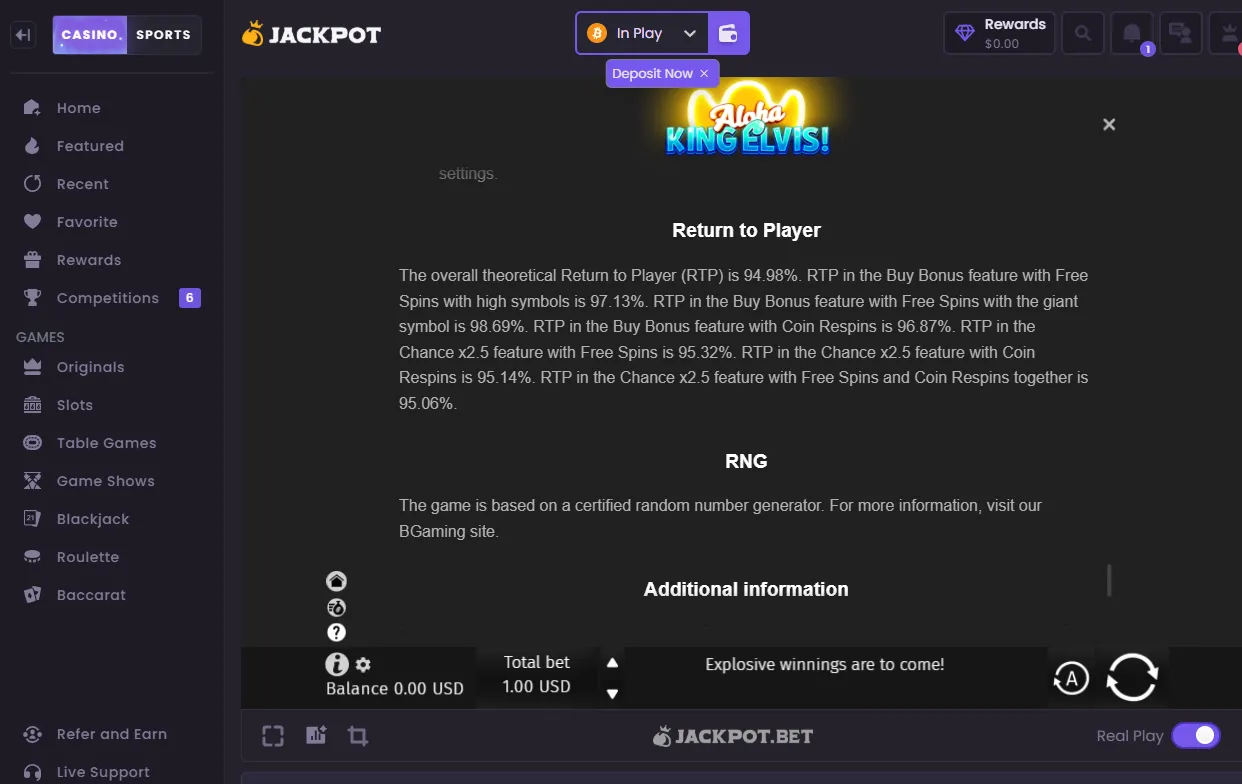This screenshot has height=784, width=1242.
Task: Collapse the left sidebar arrow
Action: (x=24, y=35)
